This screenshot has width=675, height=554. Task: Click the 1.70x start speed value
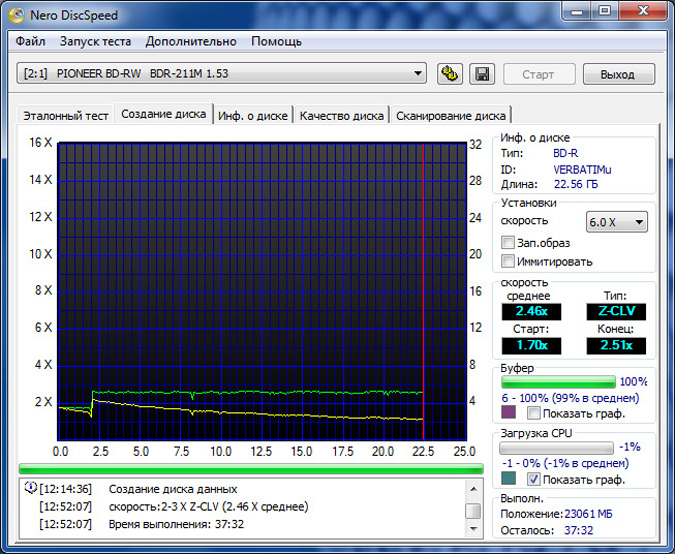coord(531,345)
